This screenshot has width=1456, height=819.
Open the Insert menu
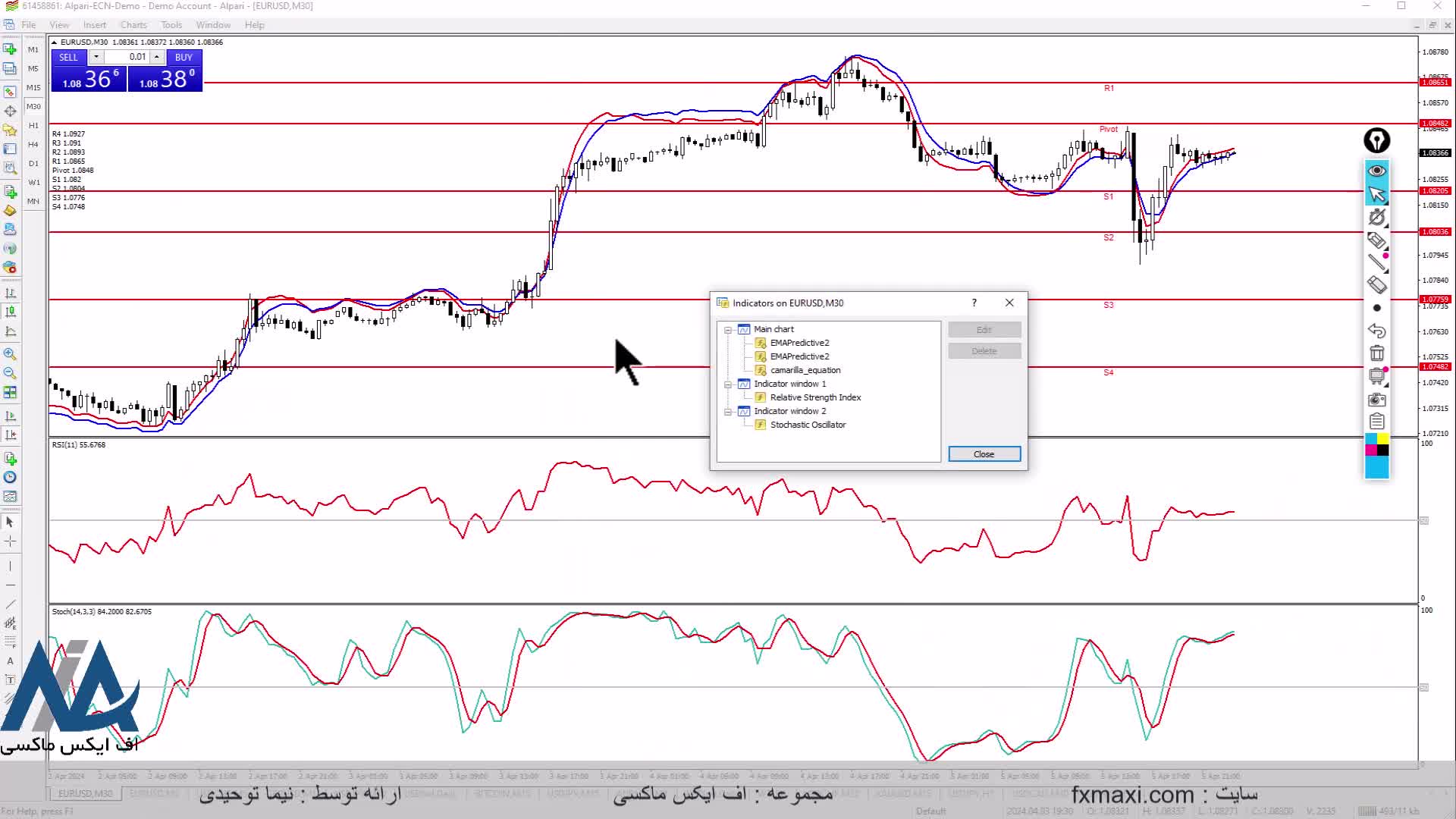click(x=95, y=25)
